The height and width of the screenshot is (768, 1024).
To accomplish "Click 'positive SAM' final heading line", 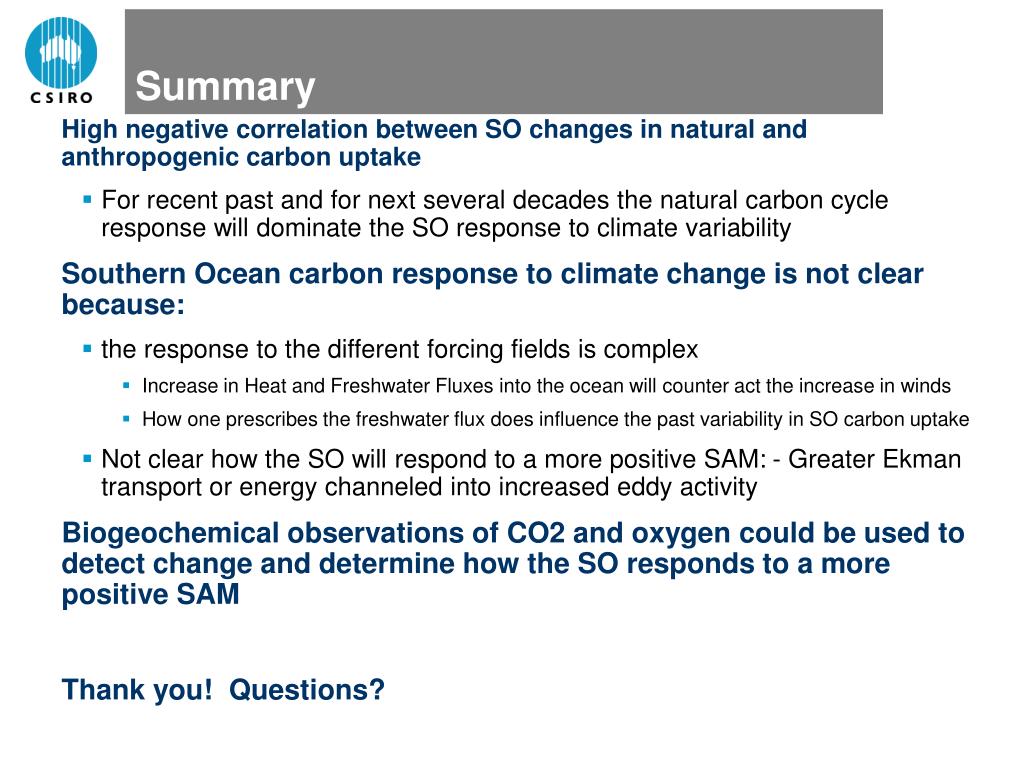I will pos(150,595).
